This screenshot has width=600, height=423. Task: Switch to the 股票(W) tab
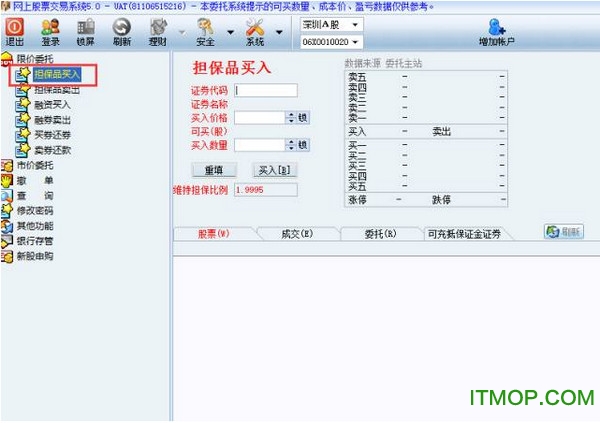214,234
